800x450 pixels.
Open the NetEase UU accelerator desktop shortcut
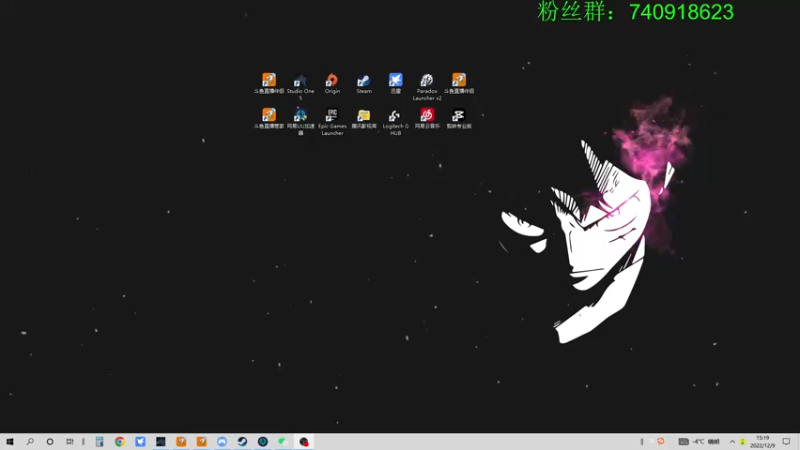point(301,121)
